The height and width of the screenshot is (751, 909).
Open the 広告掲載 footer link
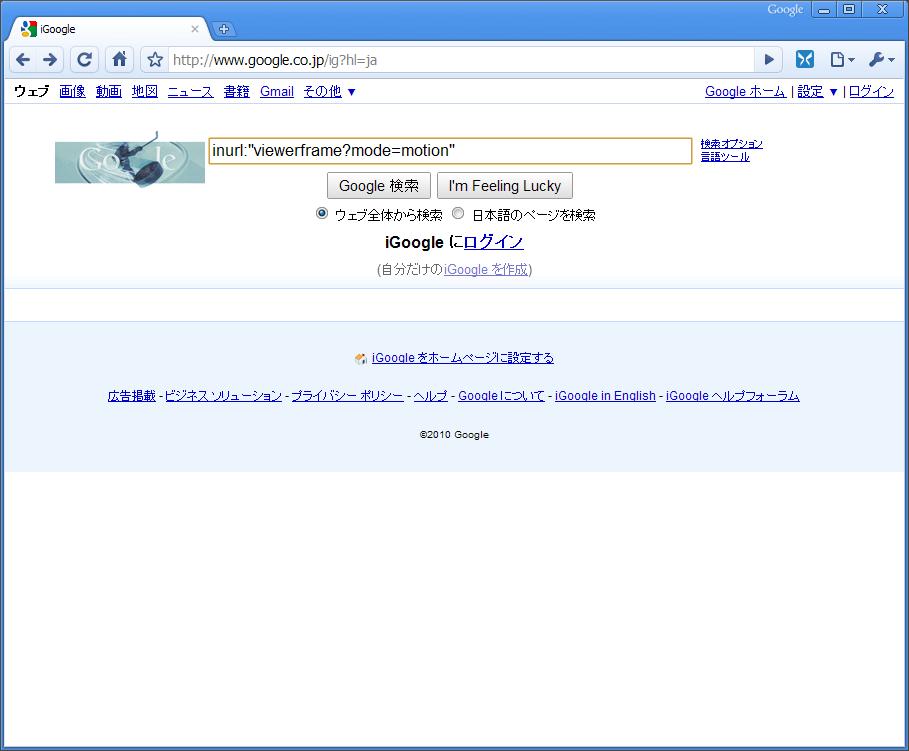point(132,396)
